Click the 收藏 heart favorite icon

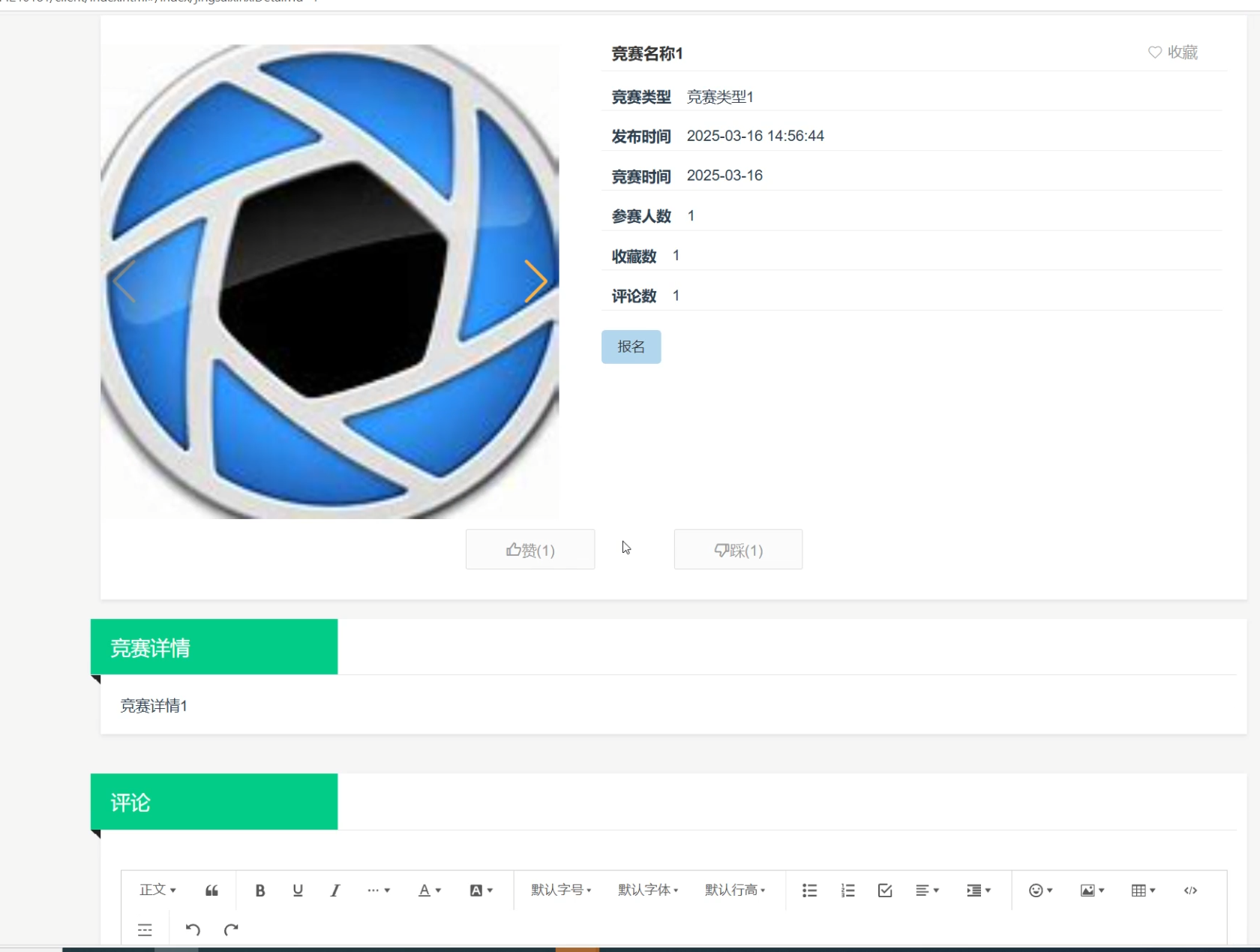coord(1155,53)
